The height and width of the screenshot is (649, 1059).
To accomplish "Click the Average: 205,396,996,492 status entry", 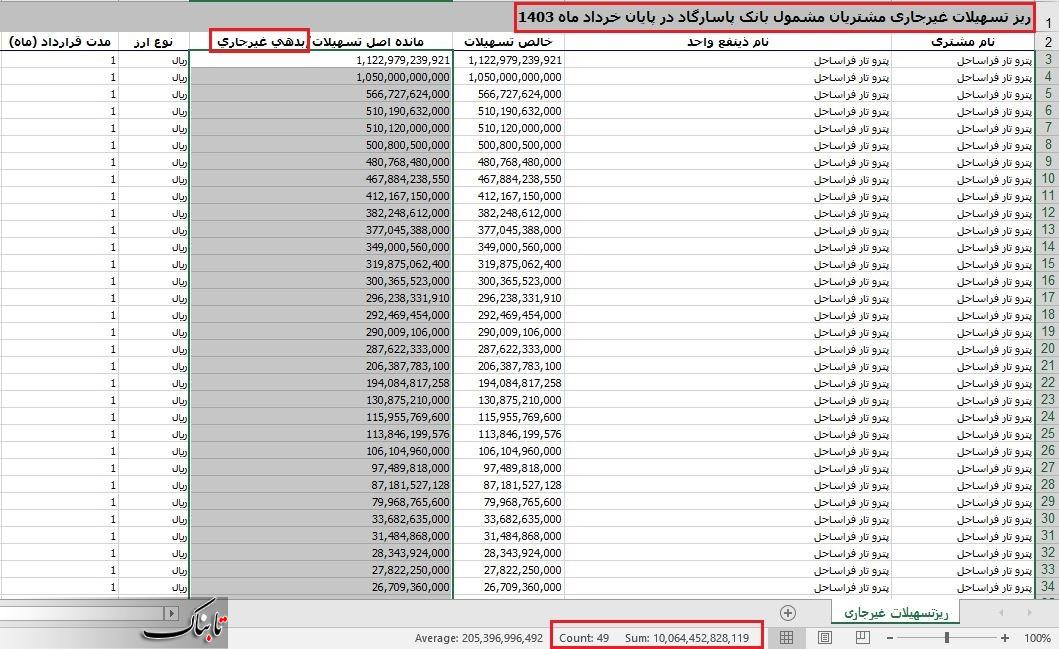I will [479, 638].
